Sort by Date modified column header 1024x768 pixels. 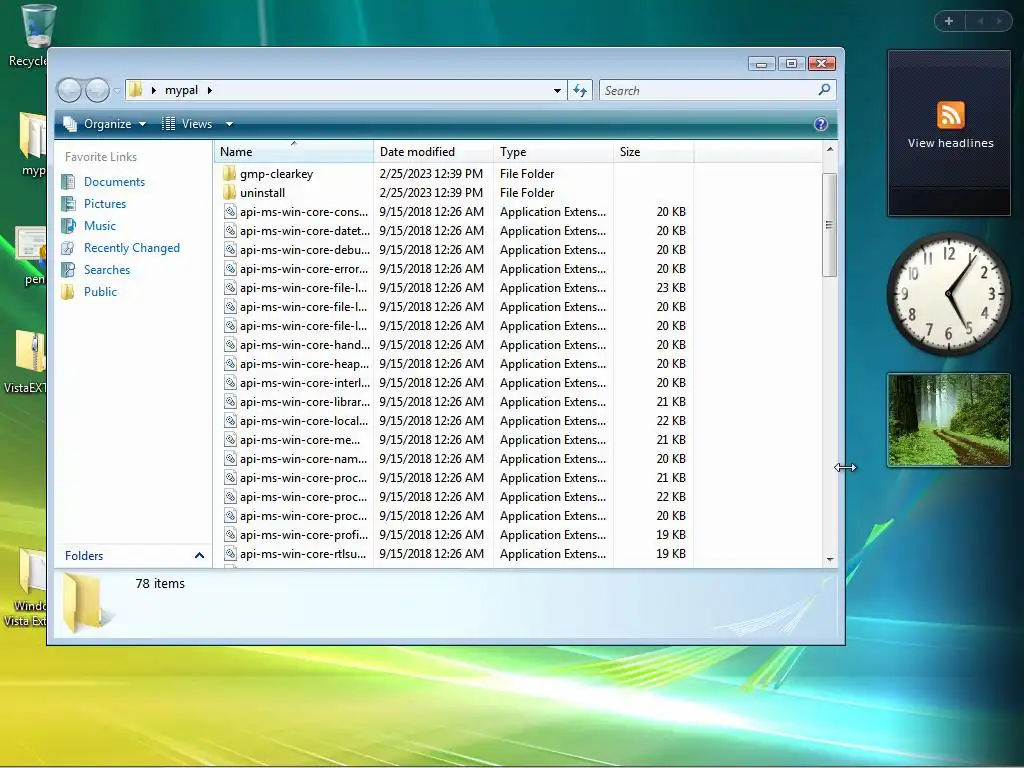click(x=433, y=152)
